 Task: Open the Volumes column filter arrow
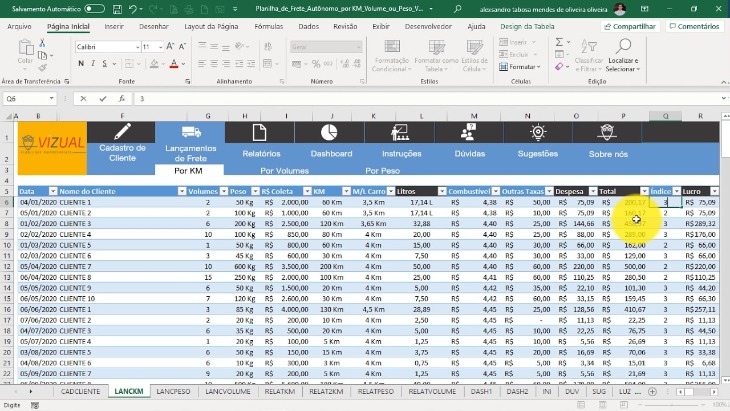(223, 191)
